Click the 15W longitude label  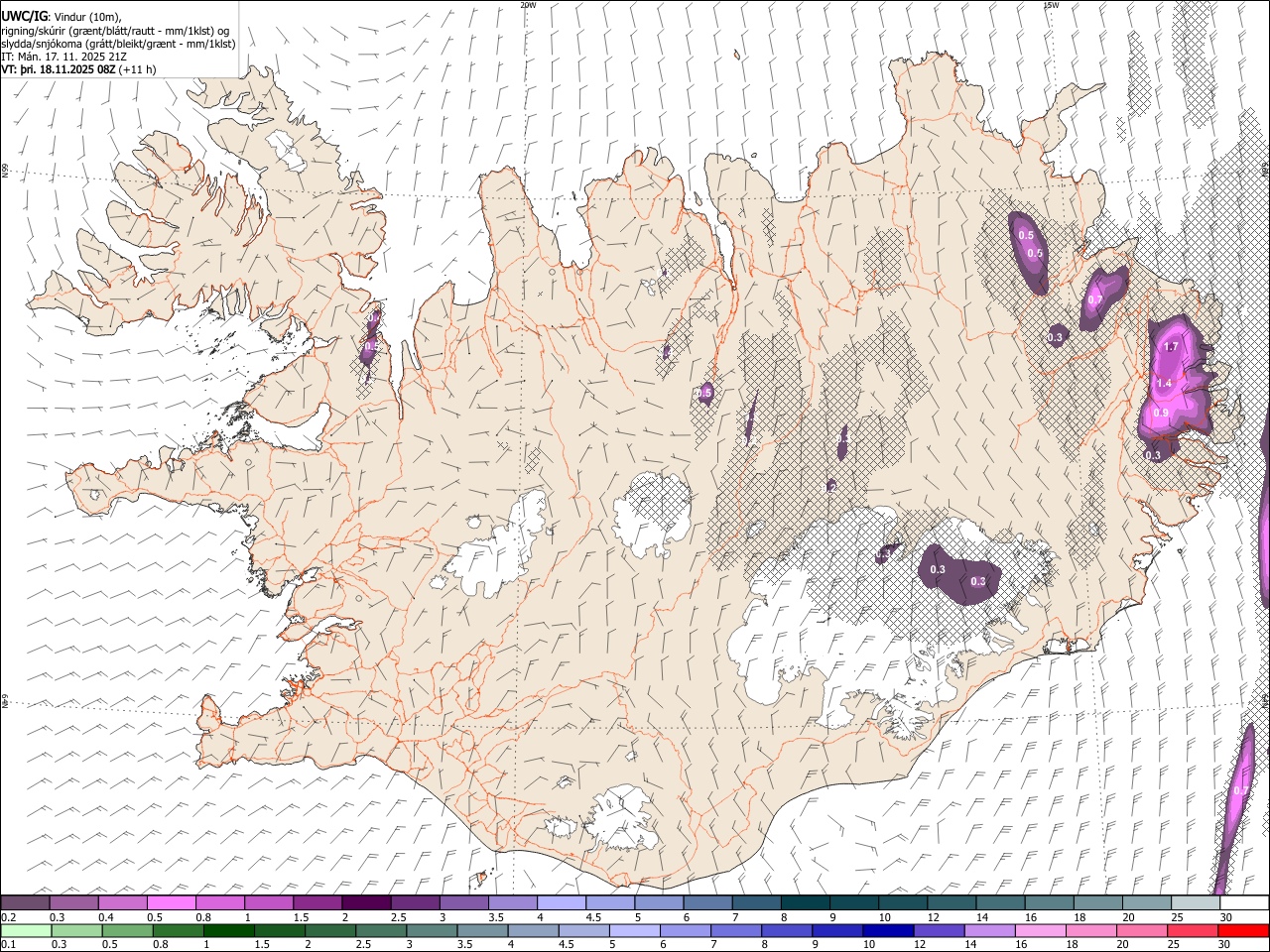click(x=1051, y=5)
